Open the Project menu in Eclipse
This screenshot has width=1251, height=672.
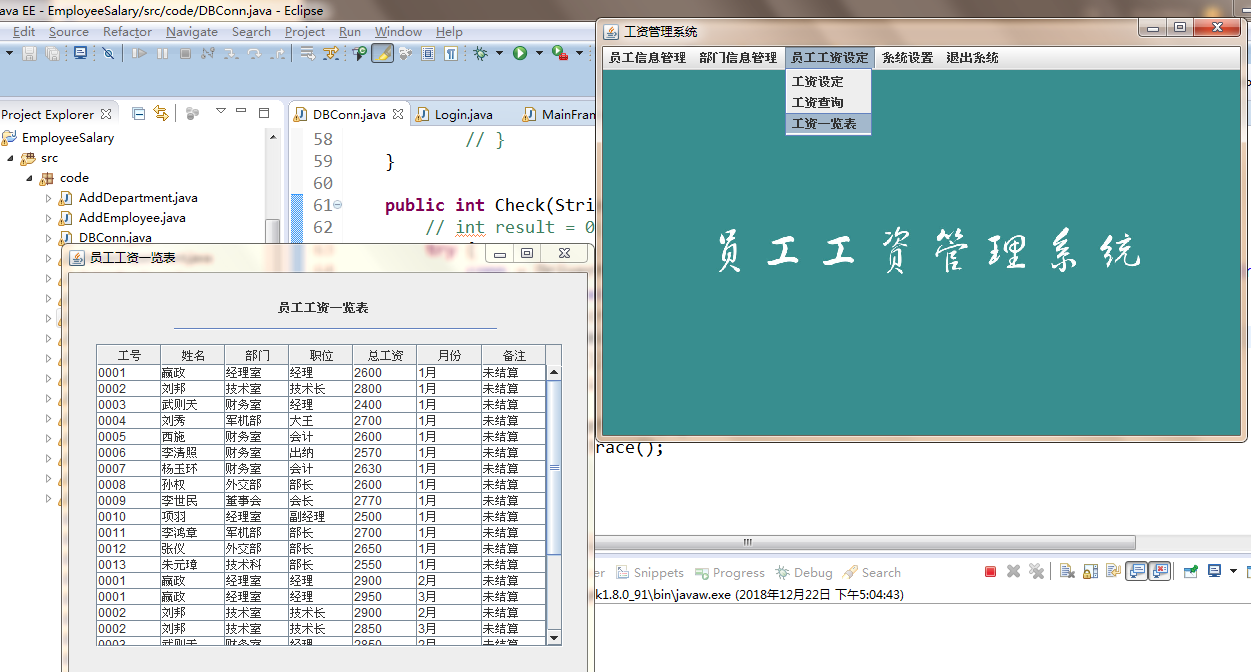(x=305, y=31)
